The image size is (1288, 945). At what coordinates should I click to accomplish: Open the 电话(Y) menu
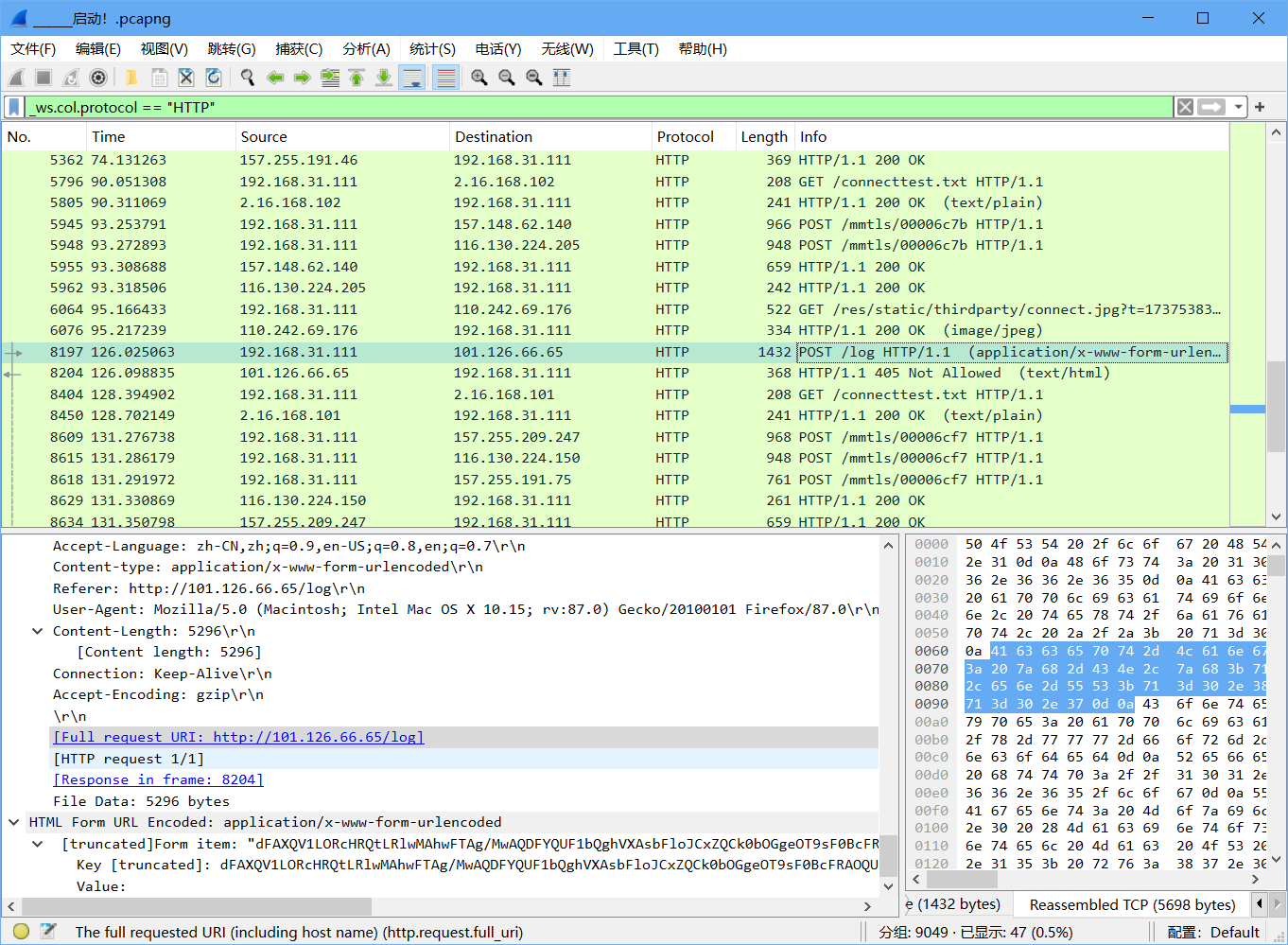tap(498, 49)
